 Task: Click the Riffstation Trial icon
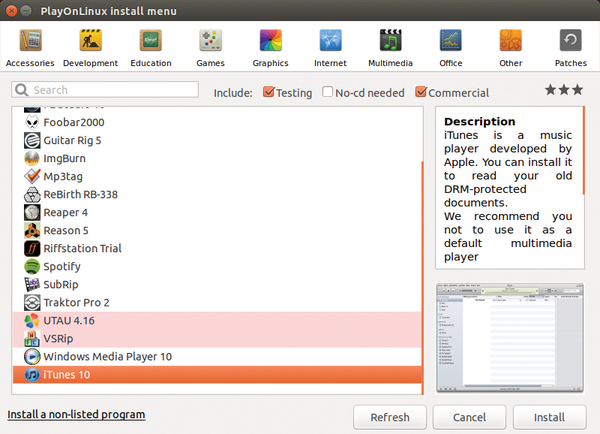pos(32,248)
